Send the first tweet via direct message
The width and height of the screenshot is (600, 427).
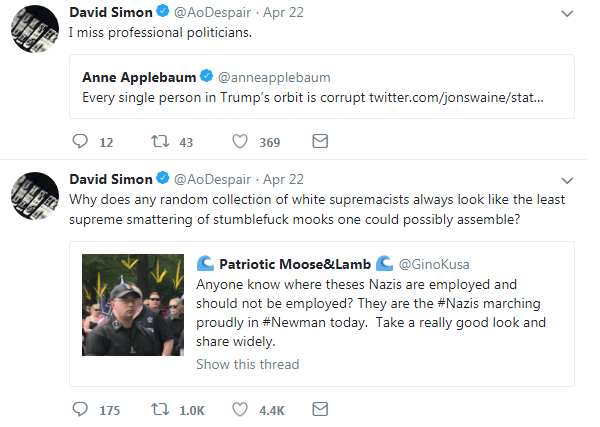320,141
